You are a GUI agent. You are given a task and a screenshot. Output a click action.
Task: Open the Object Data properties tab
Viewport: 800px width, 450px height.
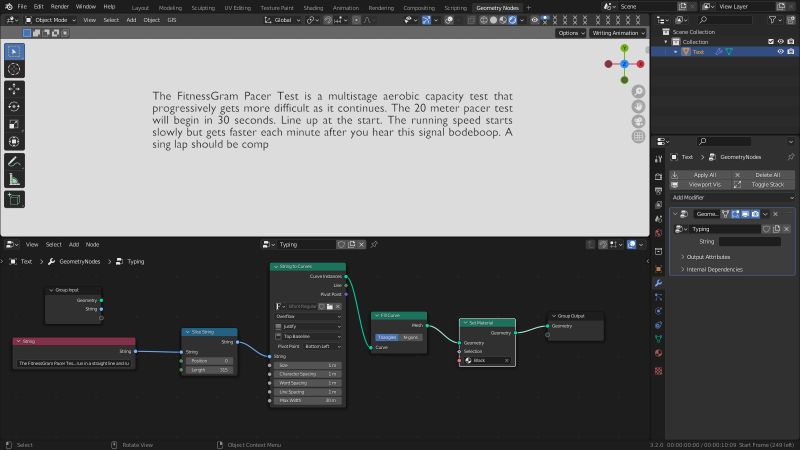pyautogui.click(x=658, y=339)
